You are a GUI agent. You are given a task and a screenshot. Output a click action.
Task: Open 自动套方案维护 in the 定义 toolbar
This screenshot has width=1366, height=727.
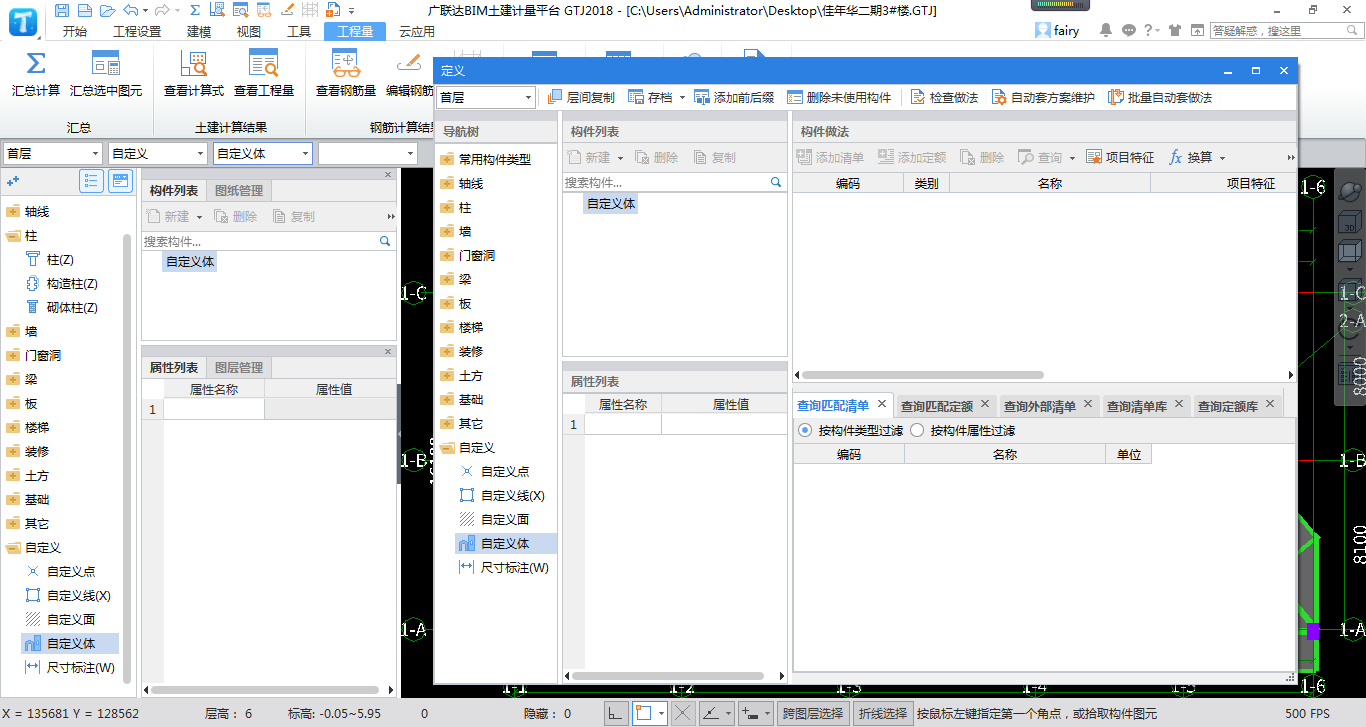click(x=1043, y=97)
